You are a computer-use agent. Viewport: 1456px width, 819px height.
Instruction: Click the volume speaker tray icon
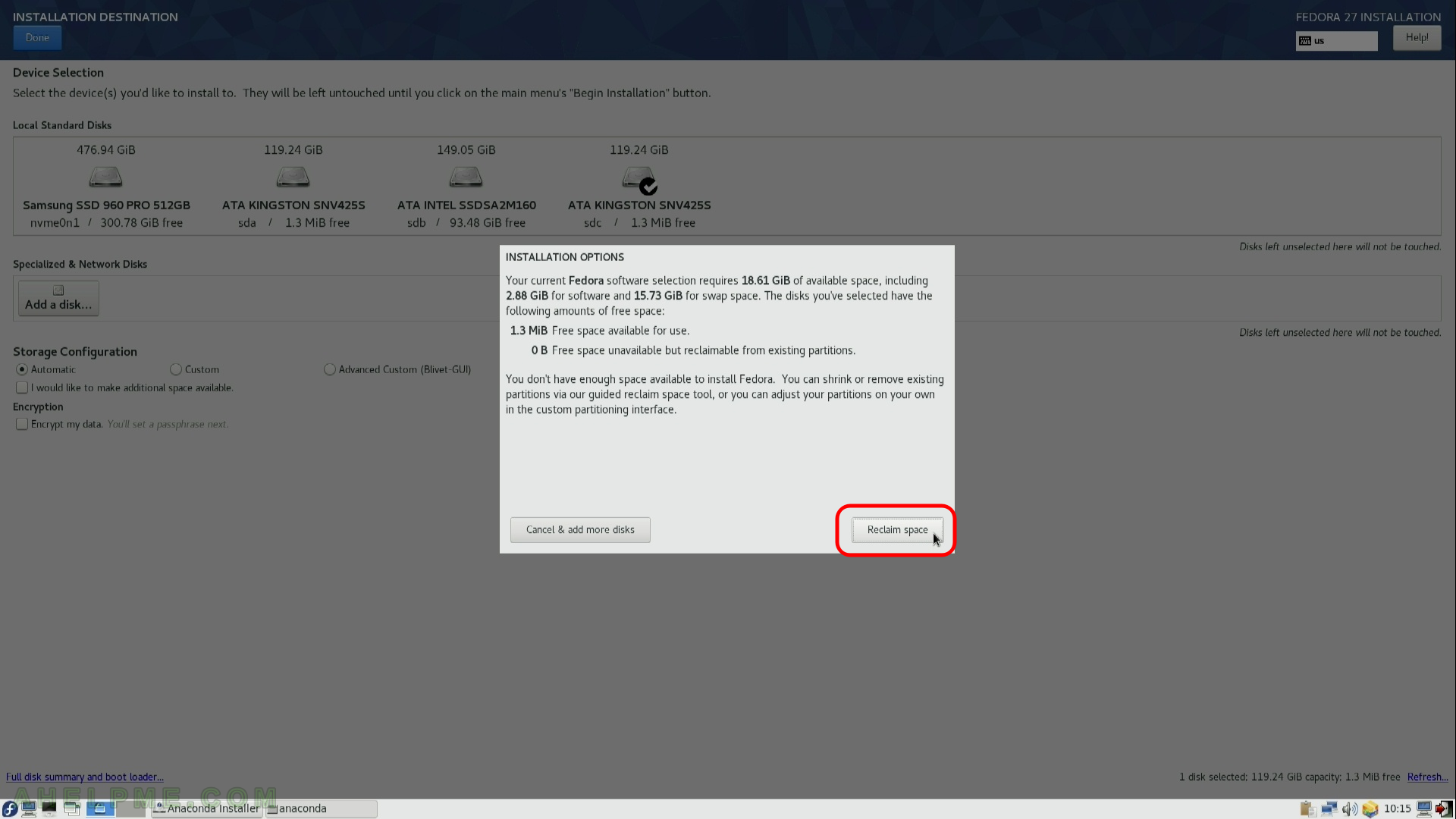(1350, 809)
